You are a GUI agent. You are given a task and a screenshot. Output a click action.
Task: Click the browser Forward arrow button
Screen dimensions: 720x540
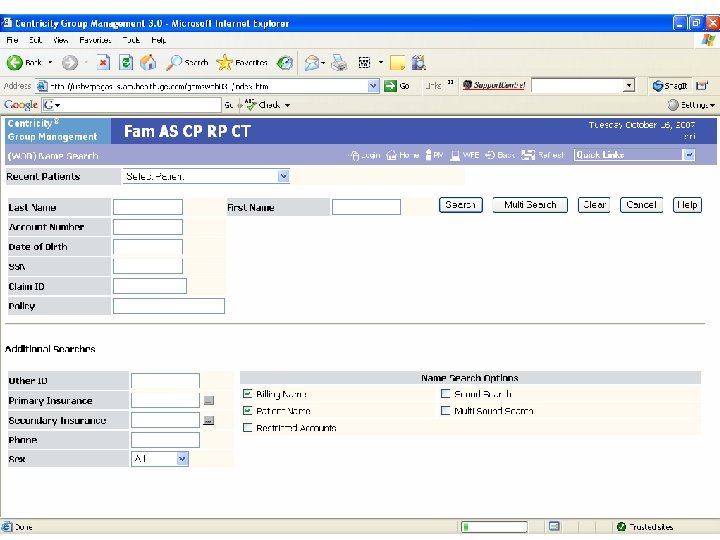click(70, 62)
